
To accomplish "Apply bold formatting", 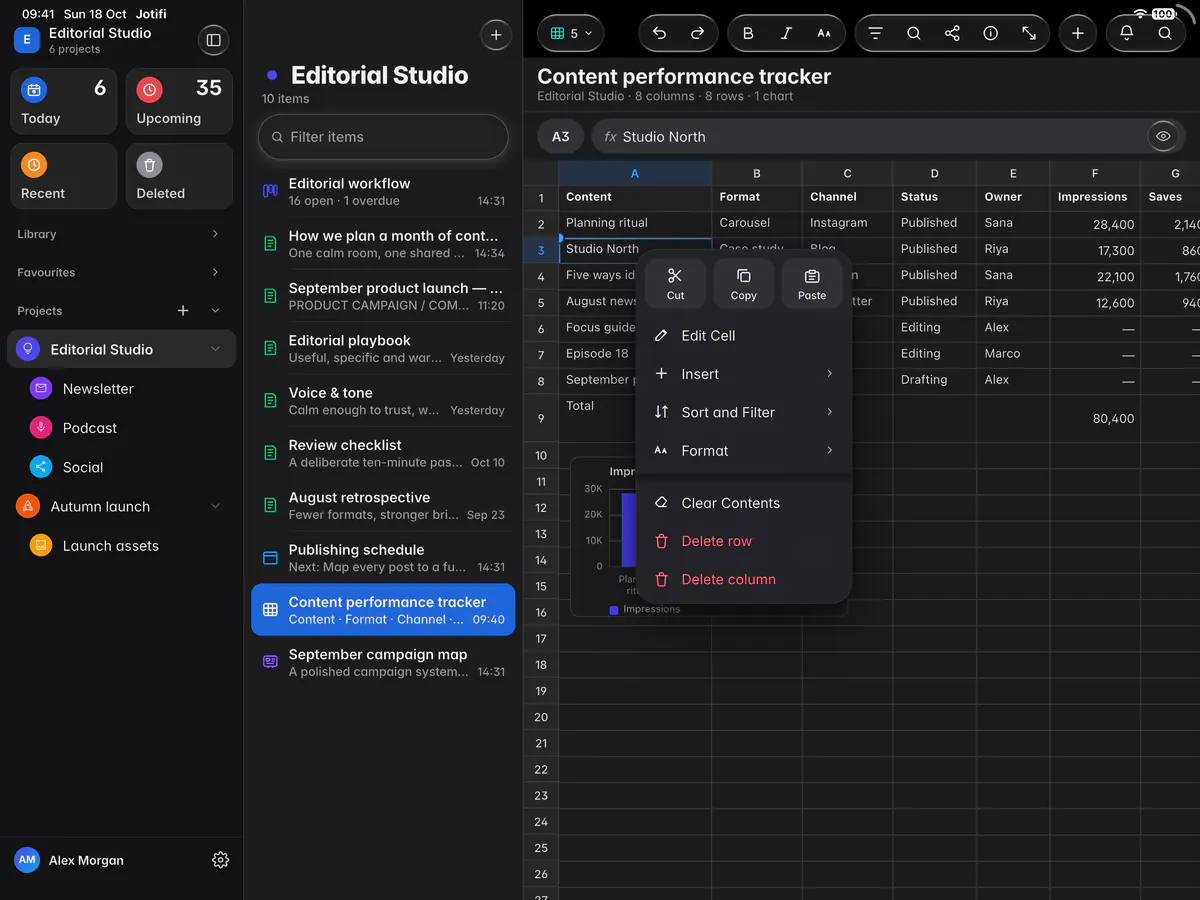I will [x=748, y=33].
